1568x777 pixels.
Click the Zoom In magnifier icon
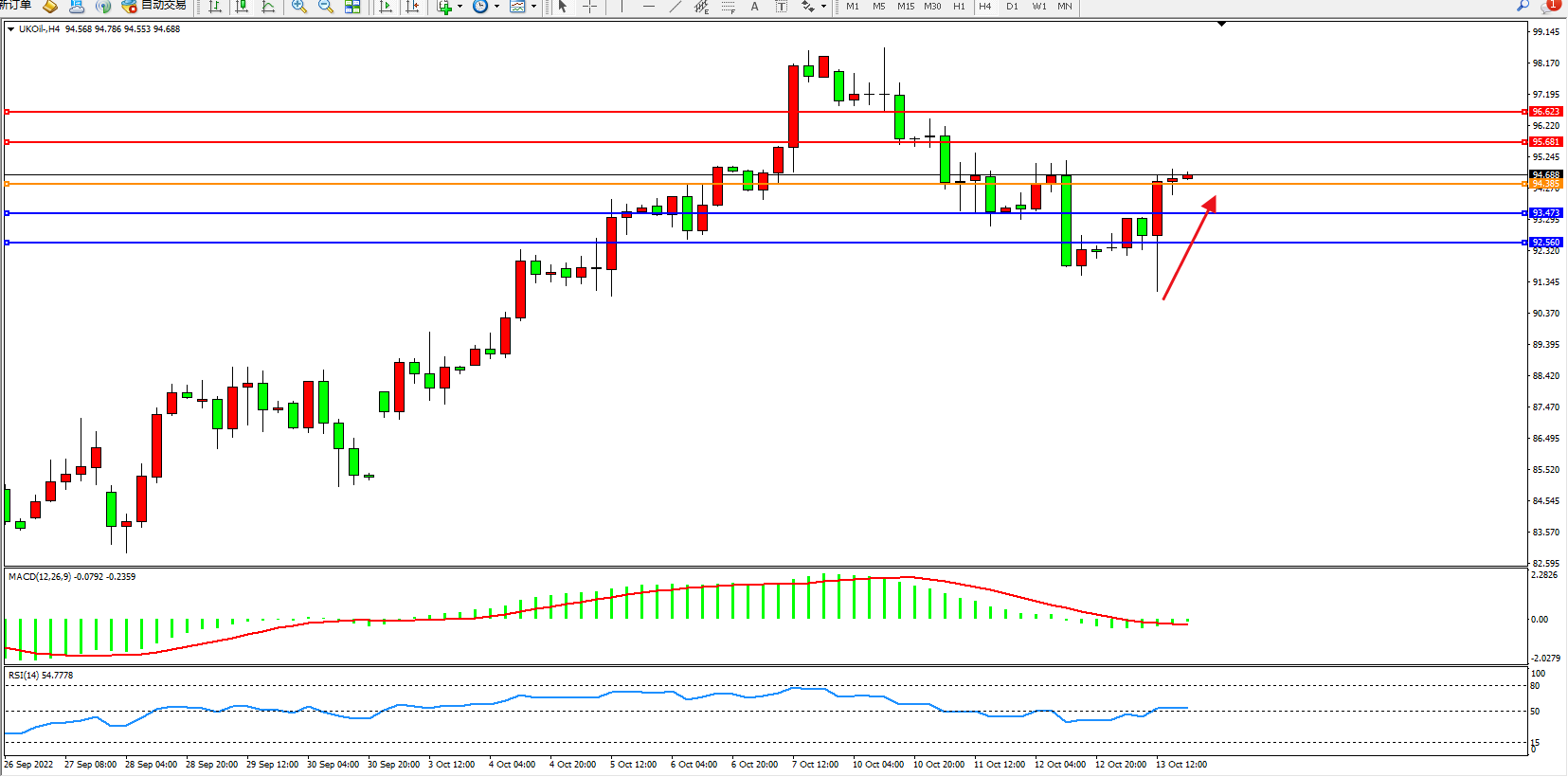pos(299,7)
